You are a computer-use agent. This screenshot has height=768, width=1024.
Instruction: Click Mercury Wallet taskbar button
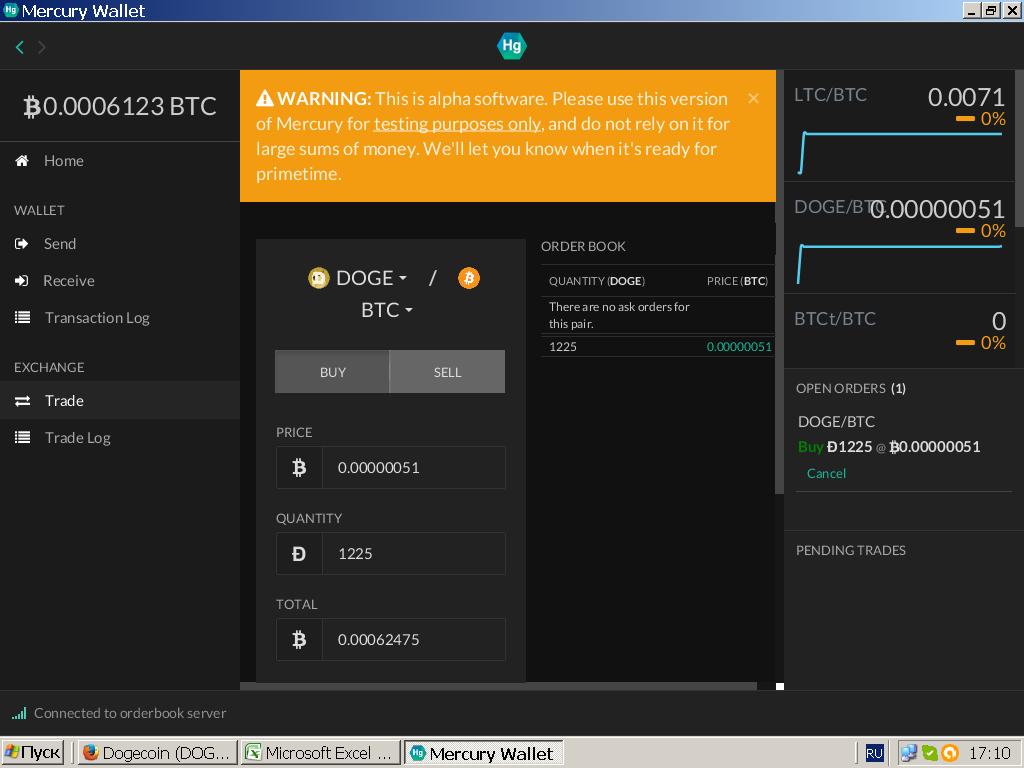click(484, 753)
